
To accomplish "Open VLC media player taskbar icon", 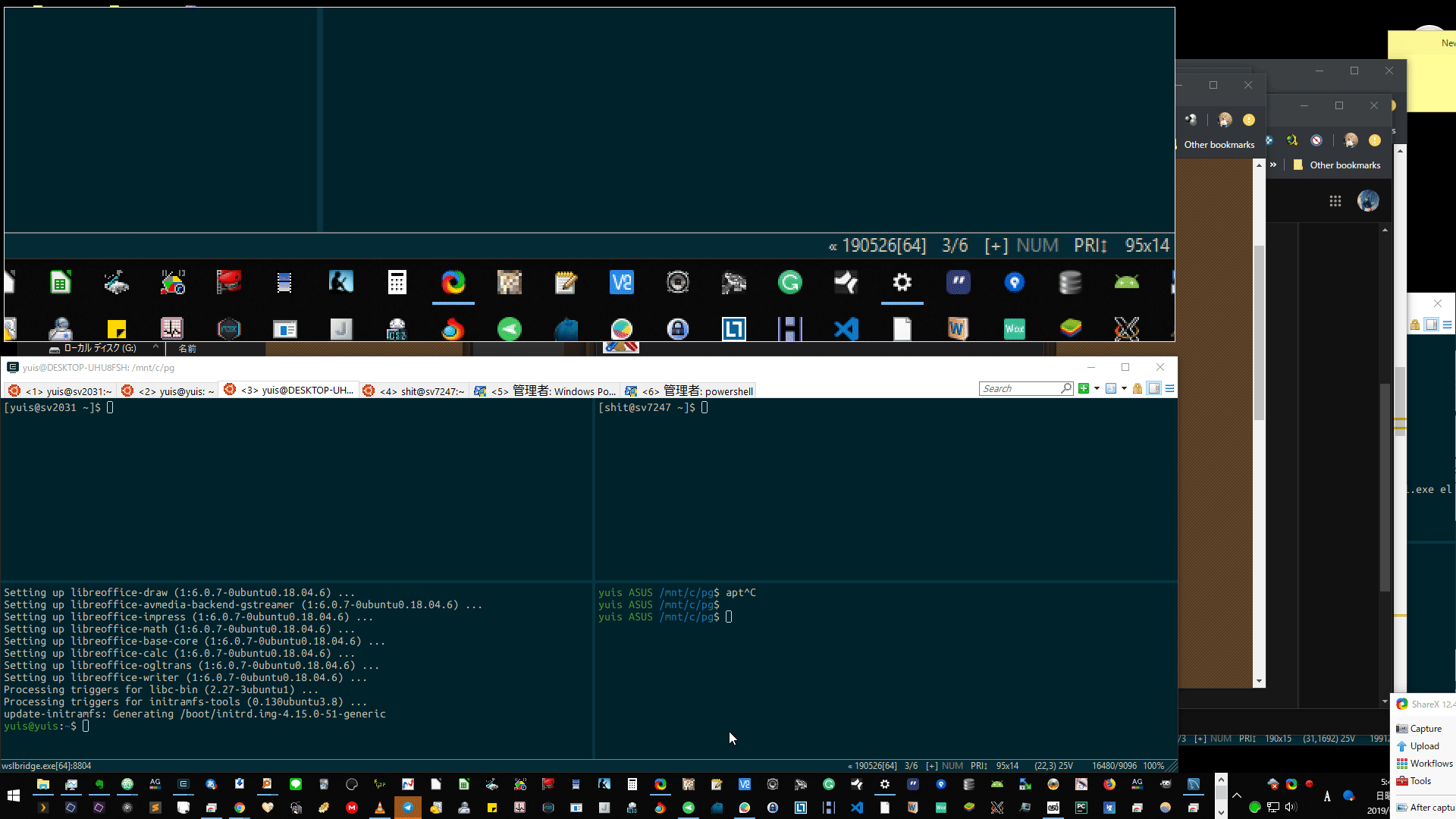I will coord(380,808).
